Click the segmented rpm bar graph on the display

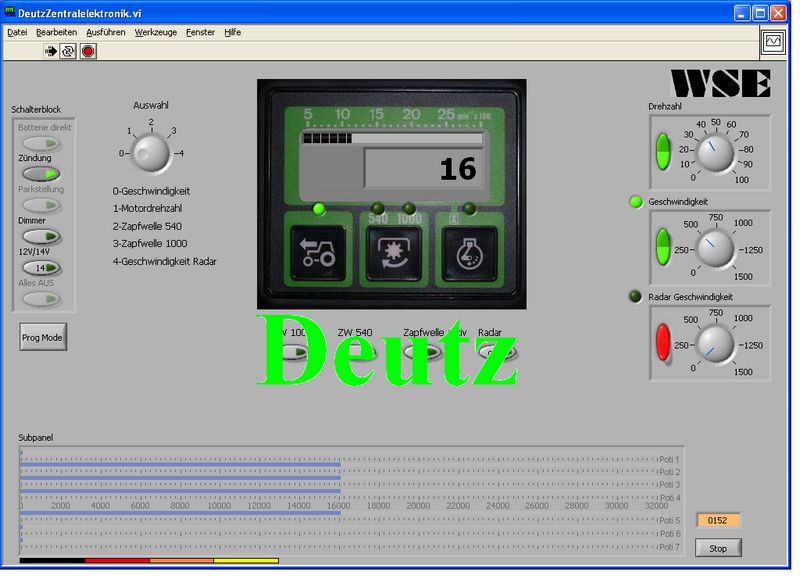click(x=392, y=138)
